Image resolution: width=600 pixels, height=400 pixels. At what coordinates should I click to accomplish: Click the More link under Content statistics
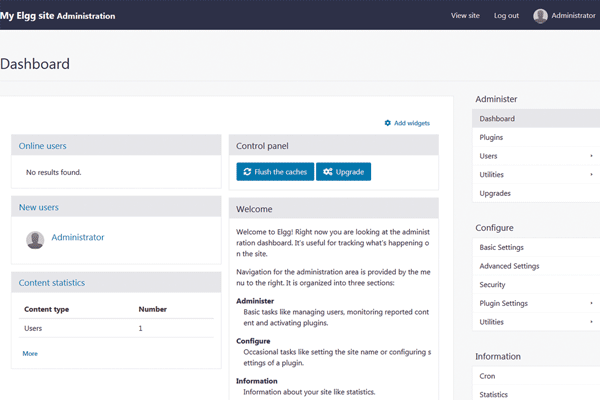pyautogui.click(x=30, y=353)
